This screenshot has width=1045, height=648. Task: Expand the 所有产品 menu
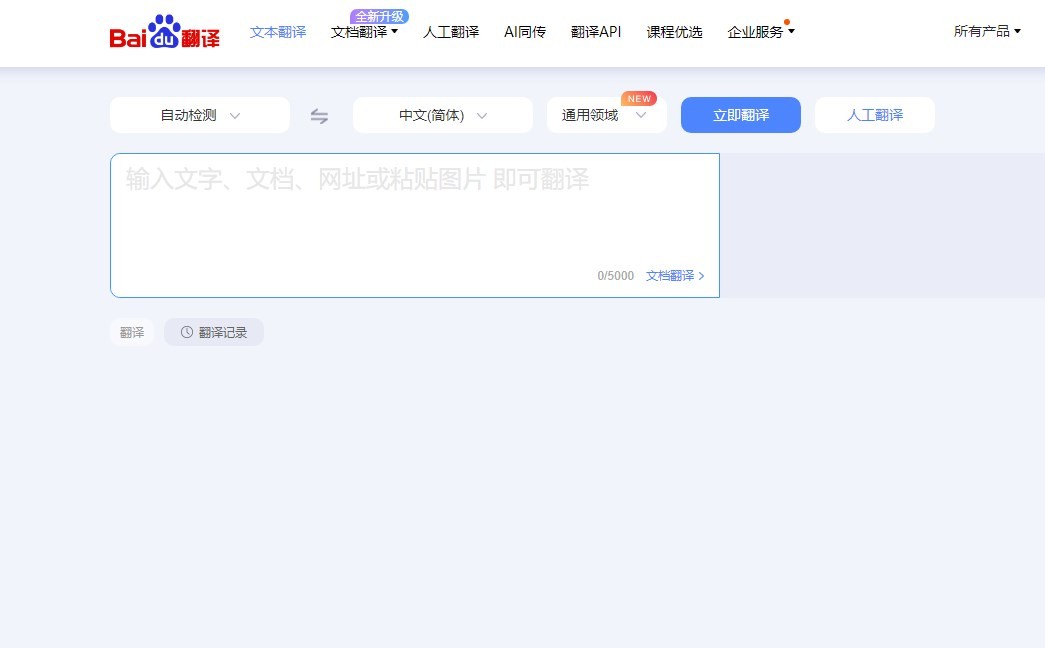[x=985, y=31]
